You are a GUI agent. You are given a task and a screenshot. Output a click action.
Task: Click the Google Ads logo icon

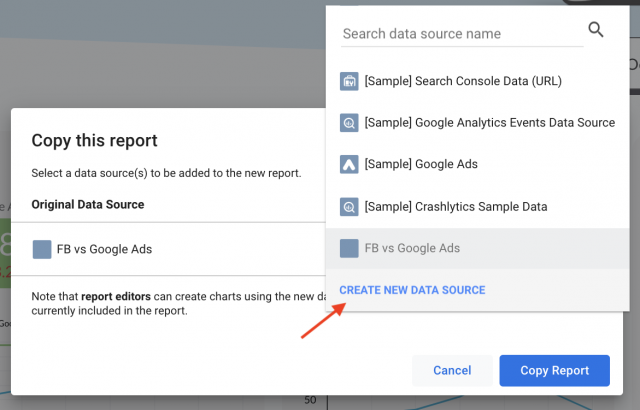point(349,164)
